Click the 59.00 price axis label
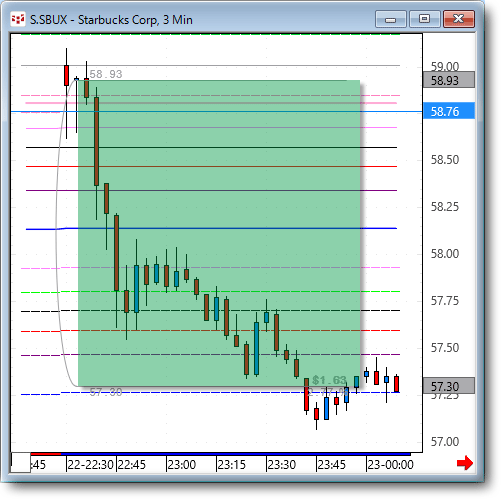 (x=445, y=66)
